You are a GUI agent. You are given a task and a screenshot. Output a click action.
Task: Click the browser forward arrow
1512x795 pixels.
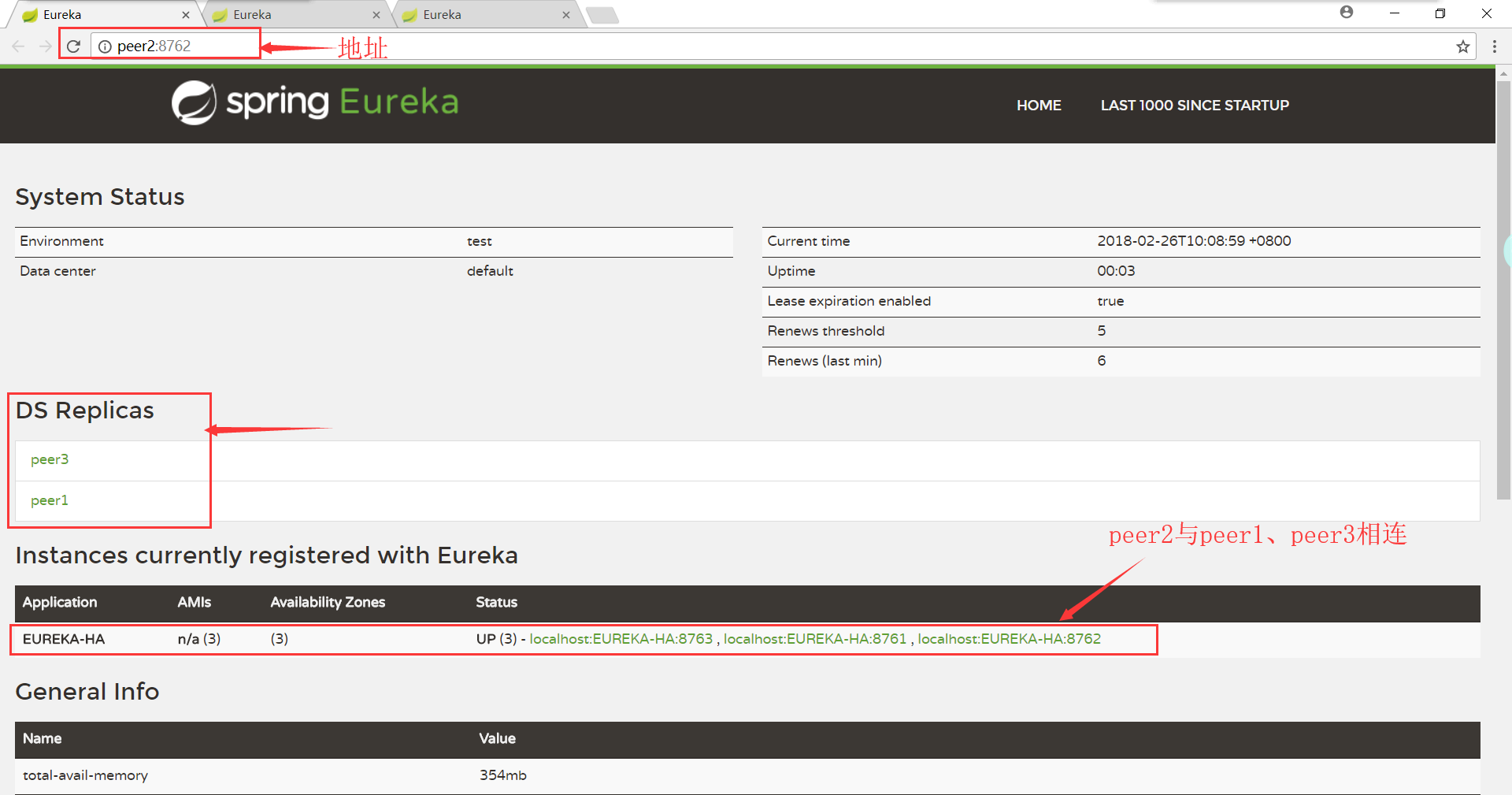(x=46, y=46)
